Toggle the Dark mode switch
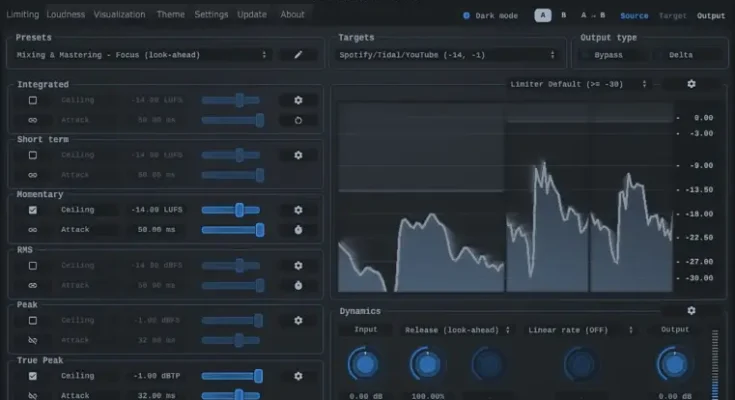Viewport: 735px width, 400px height. [x=466, y=16]
